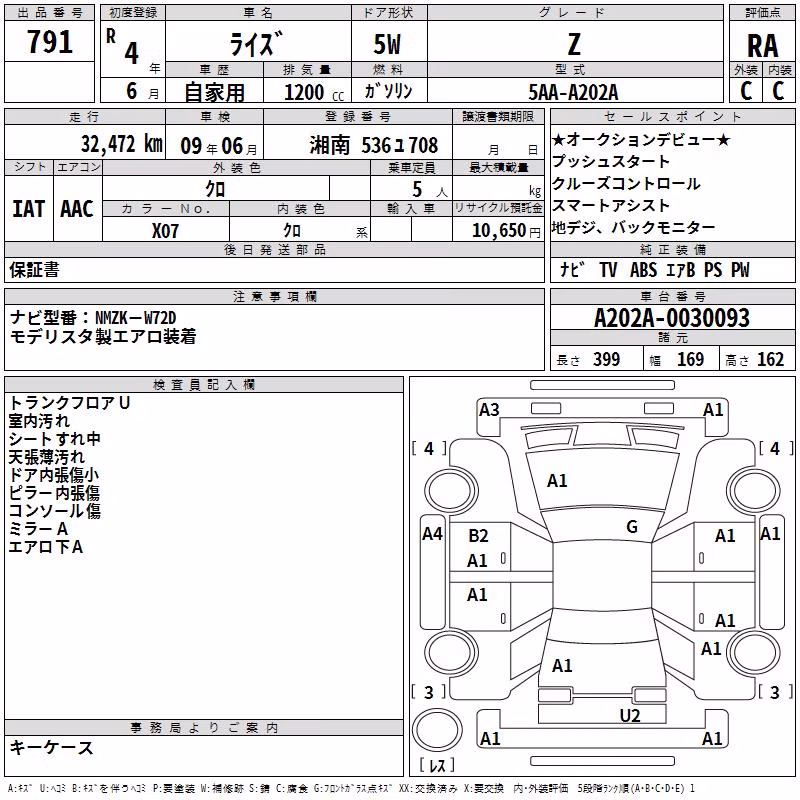Select キーケース in the office notice box

(x=52, y=748)
